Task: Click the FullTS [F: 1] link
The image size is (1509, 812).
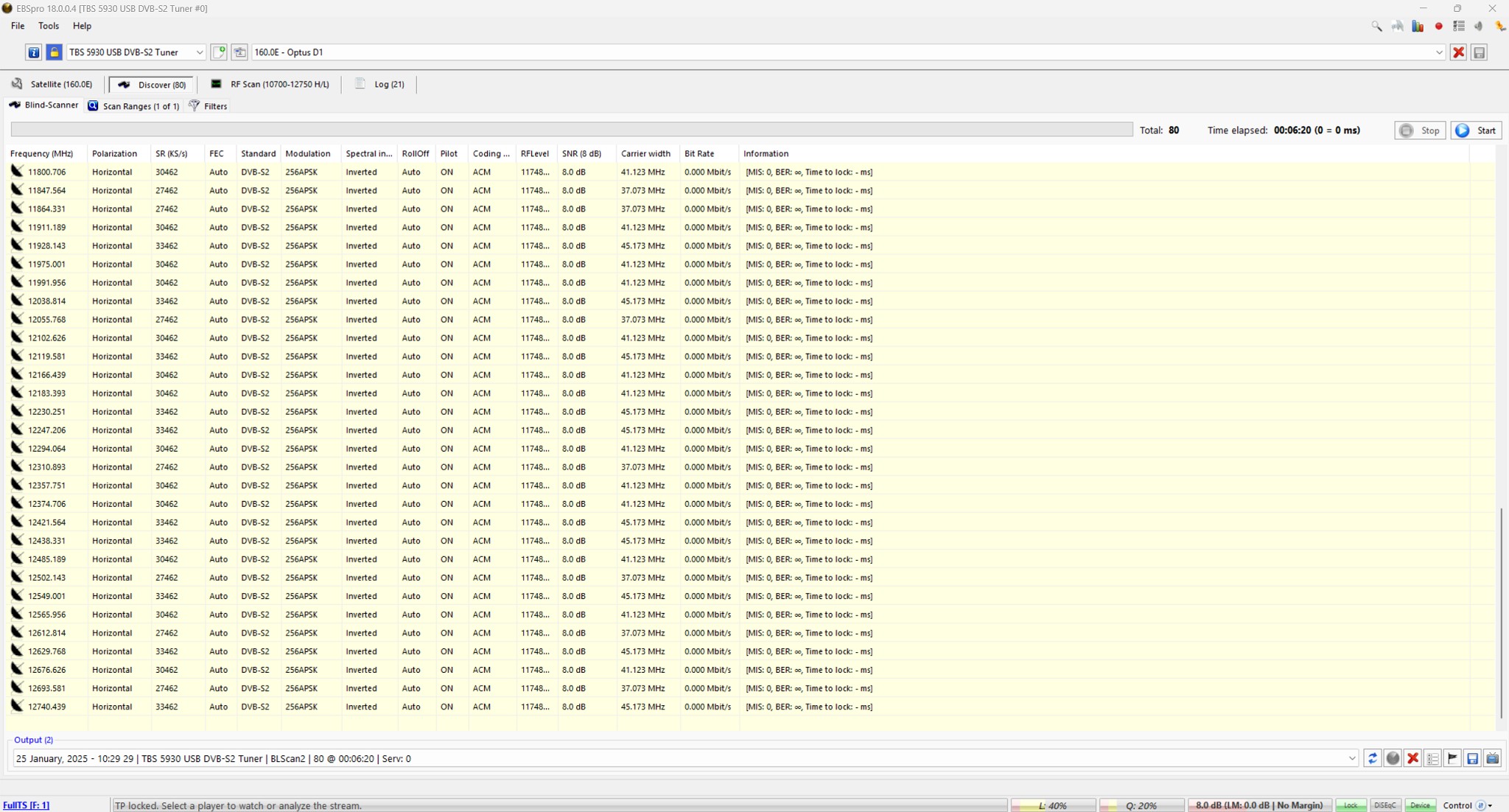Action: tap(27, 805)
